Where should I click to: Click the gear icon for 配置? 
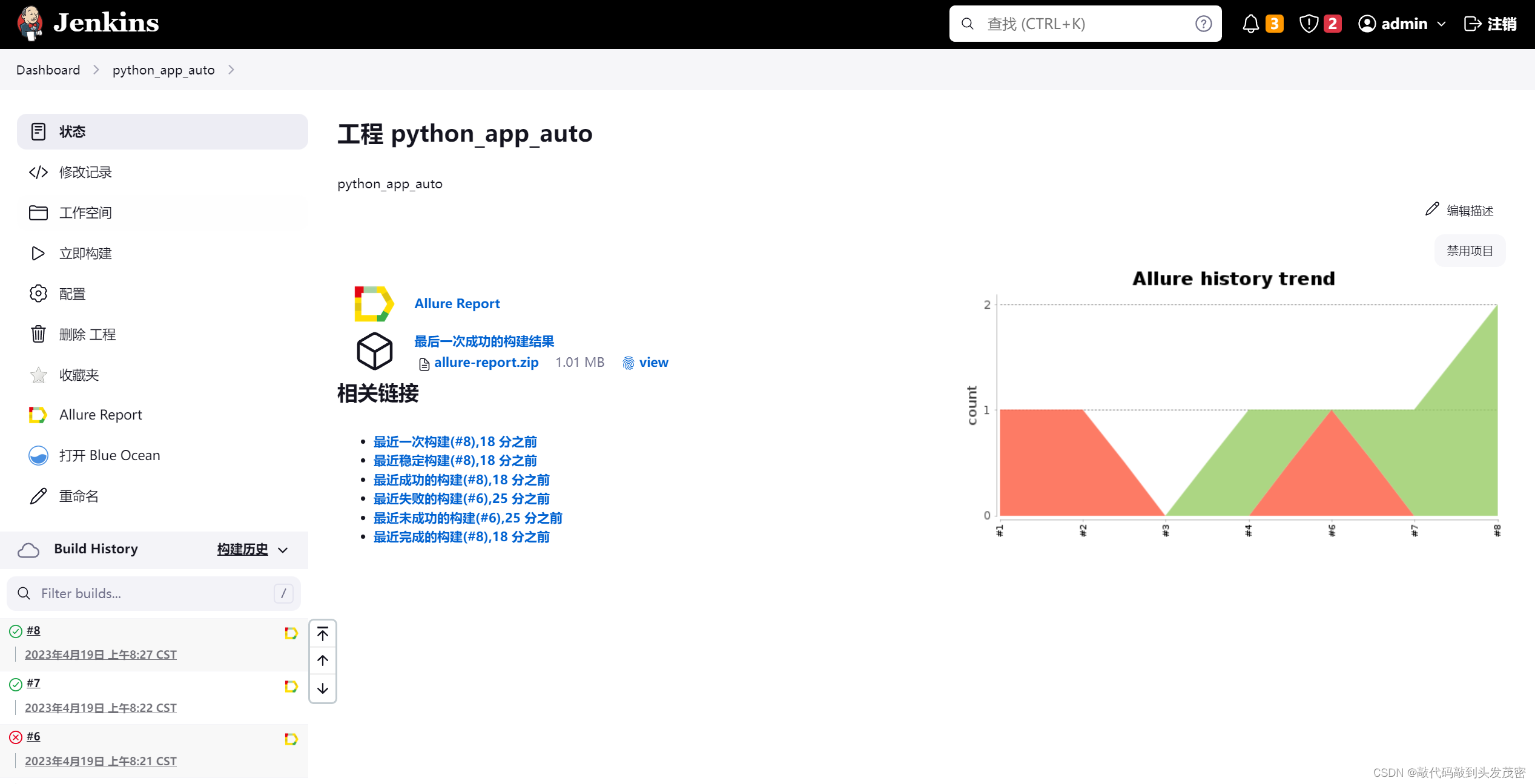[38, 294]
